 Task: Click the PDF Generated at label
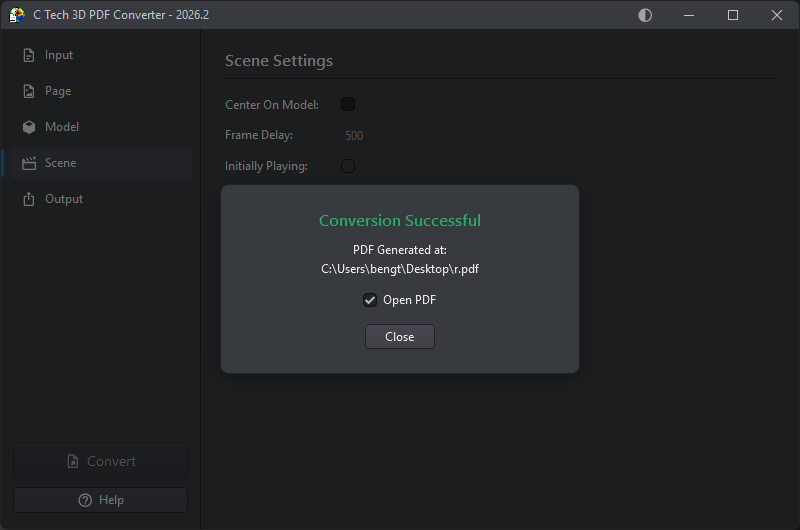pyautogui.click(x=400, y=250)
